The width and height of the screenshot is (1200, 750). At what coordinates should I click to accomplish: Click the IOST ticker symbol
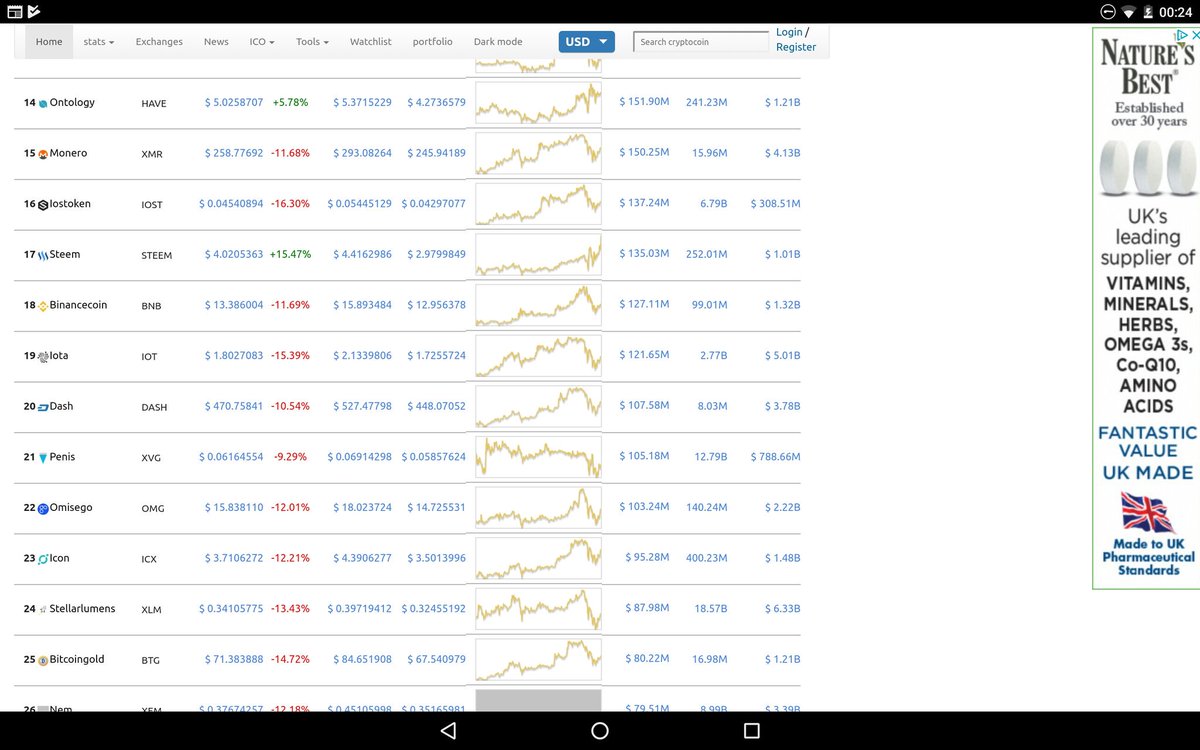click(x=153, y=205)
